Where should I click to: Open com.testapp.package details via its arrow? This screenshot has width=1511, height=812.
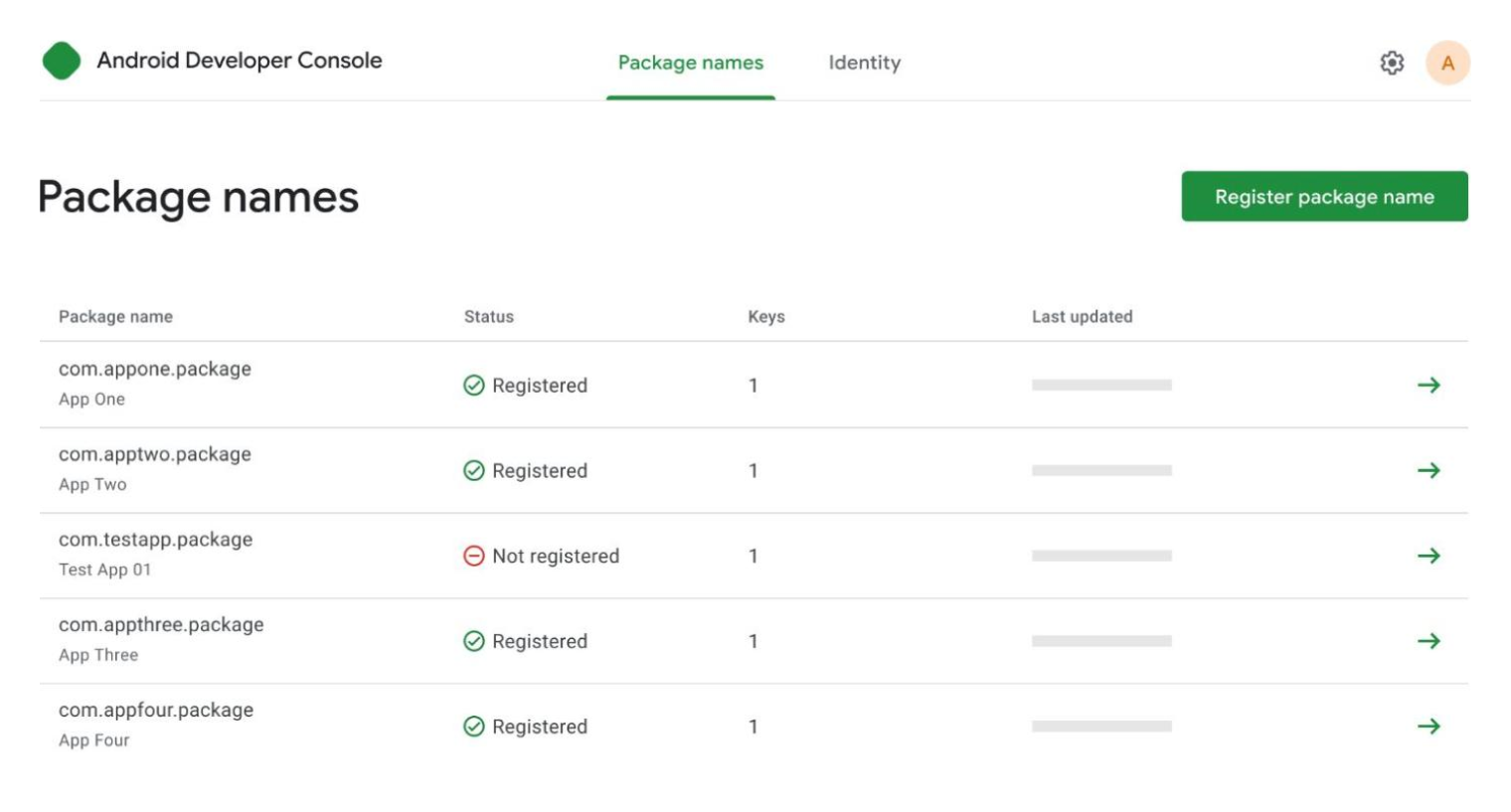point(1428,556)
